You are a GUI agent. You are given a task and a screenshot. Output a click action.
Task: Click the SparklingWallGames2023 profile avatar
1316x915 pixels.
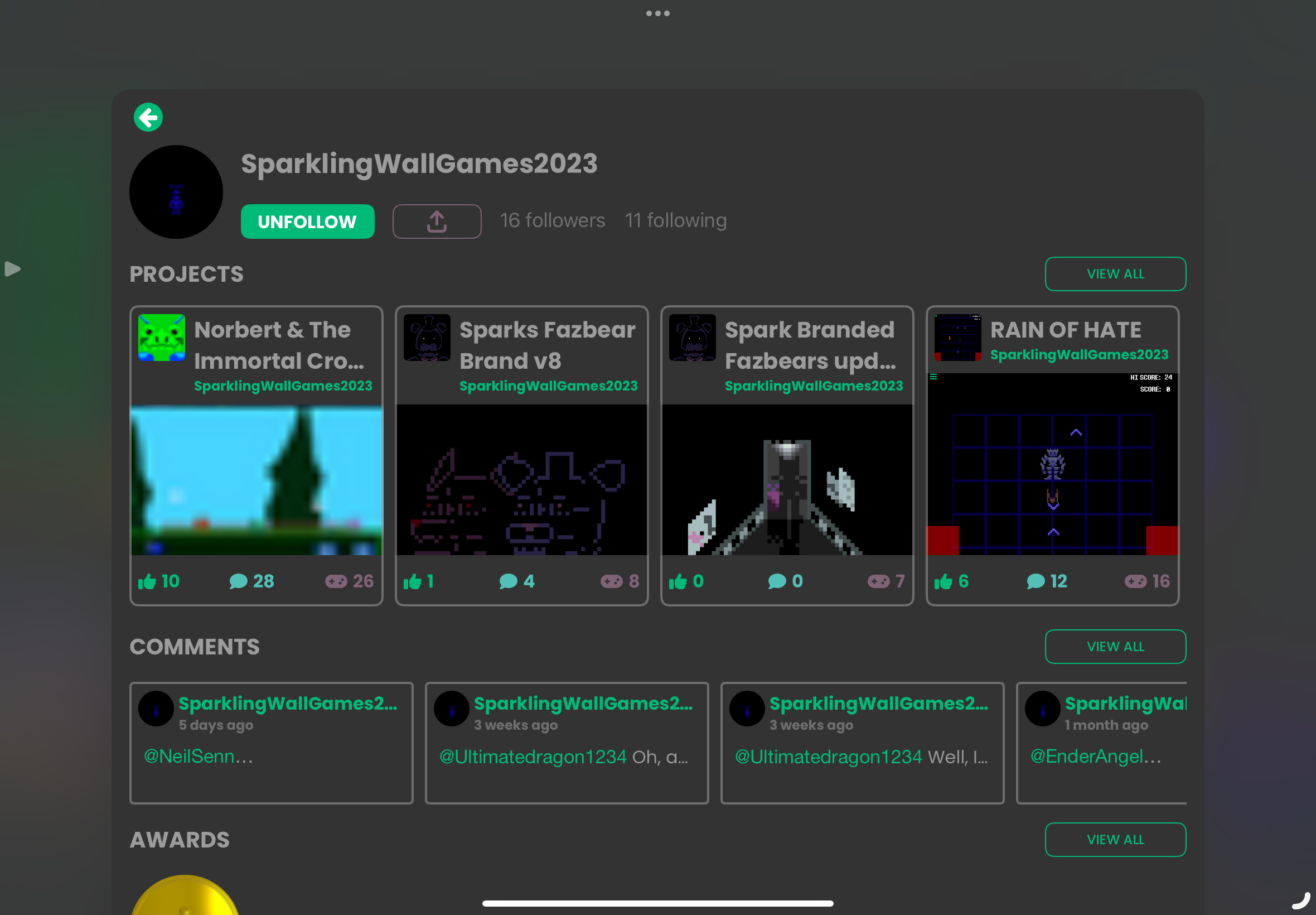click(x=176, y=192)
